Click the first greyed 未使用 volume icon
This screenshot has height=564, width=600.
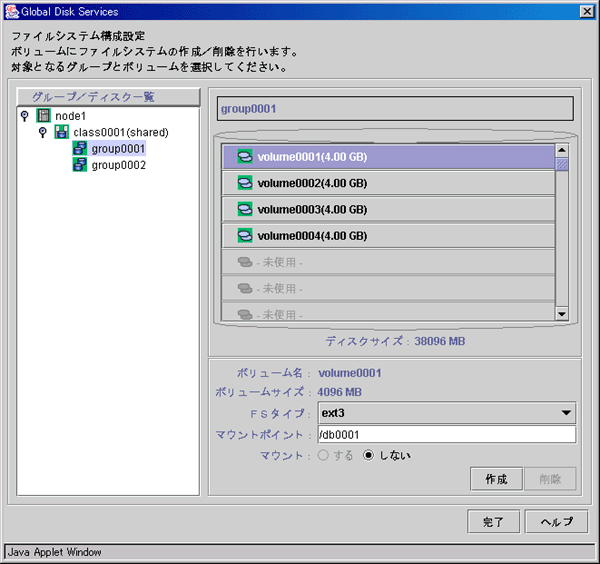[245, 262]
